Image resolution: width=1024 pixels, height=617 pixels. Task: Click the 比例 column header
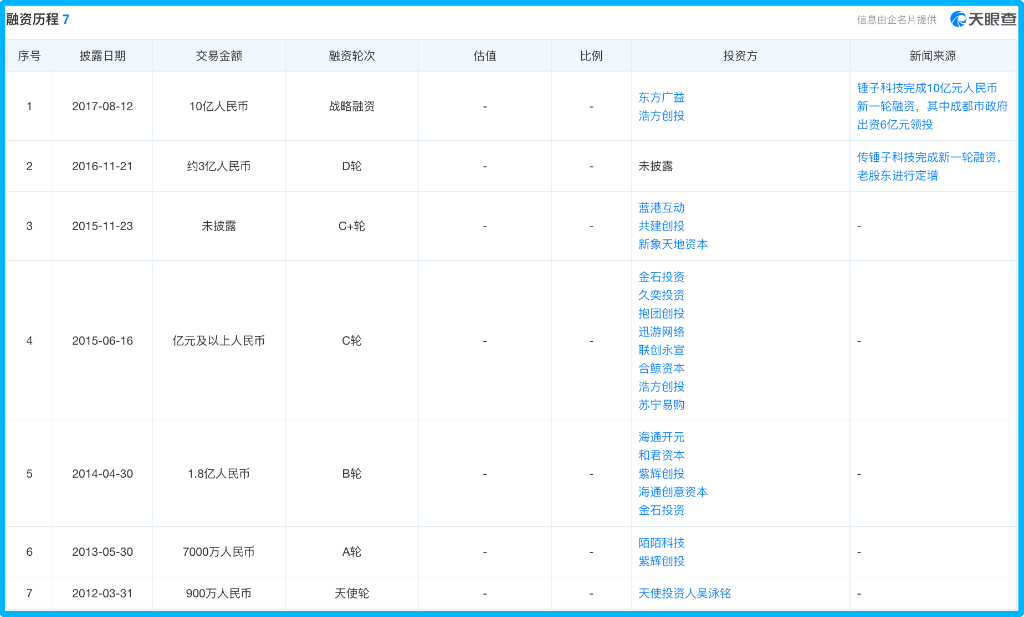pyautogui.click(x=591, y=56)
